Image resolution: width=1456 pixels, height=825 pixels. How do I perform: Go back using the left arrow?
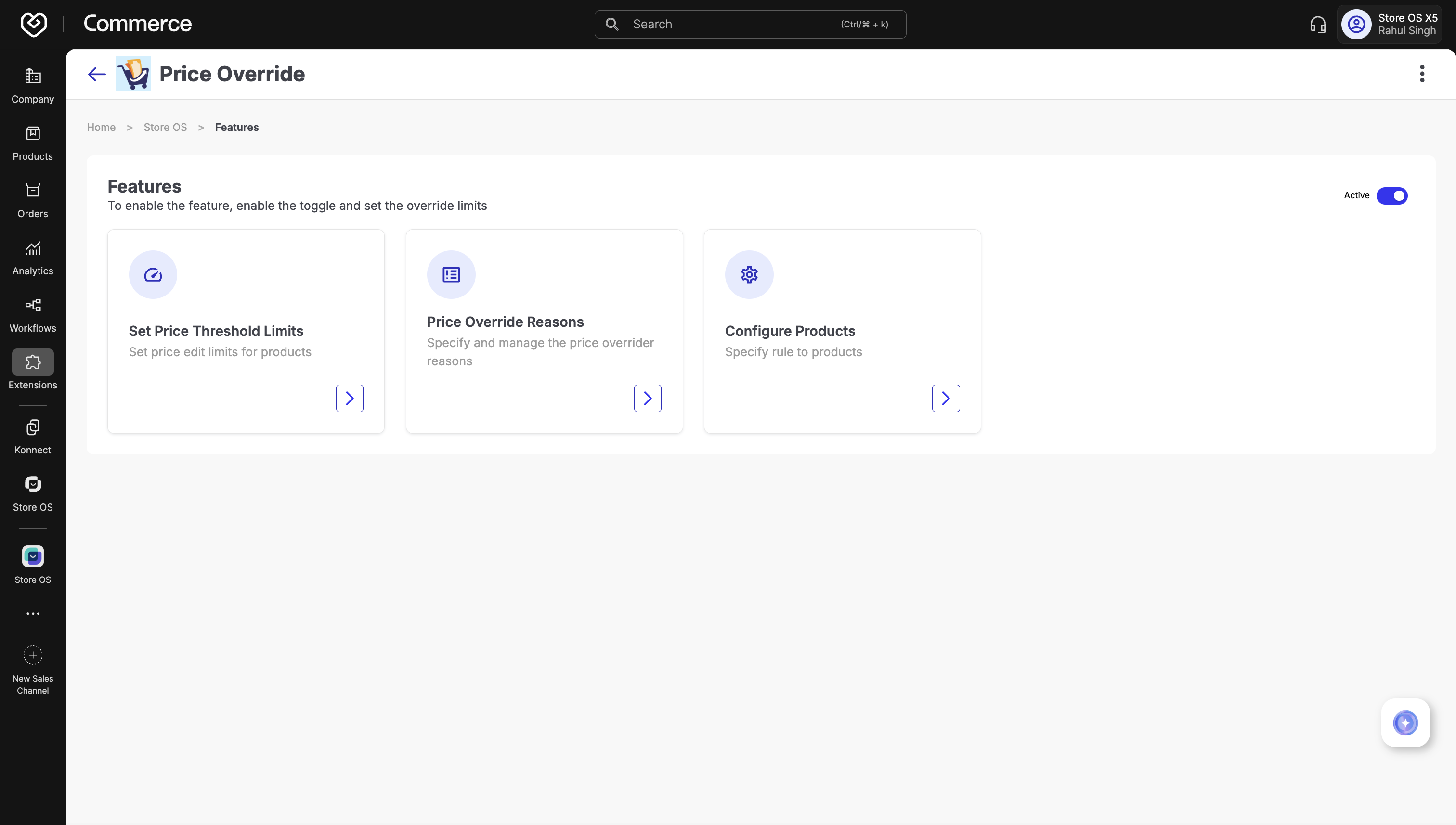coord(97,74)
